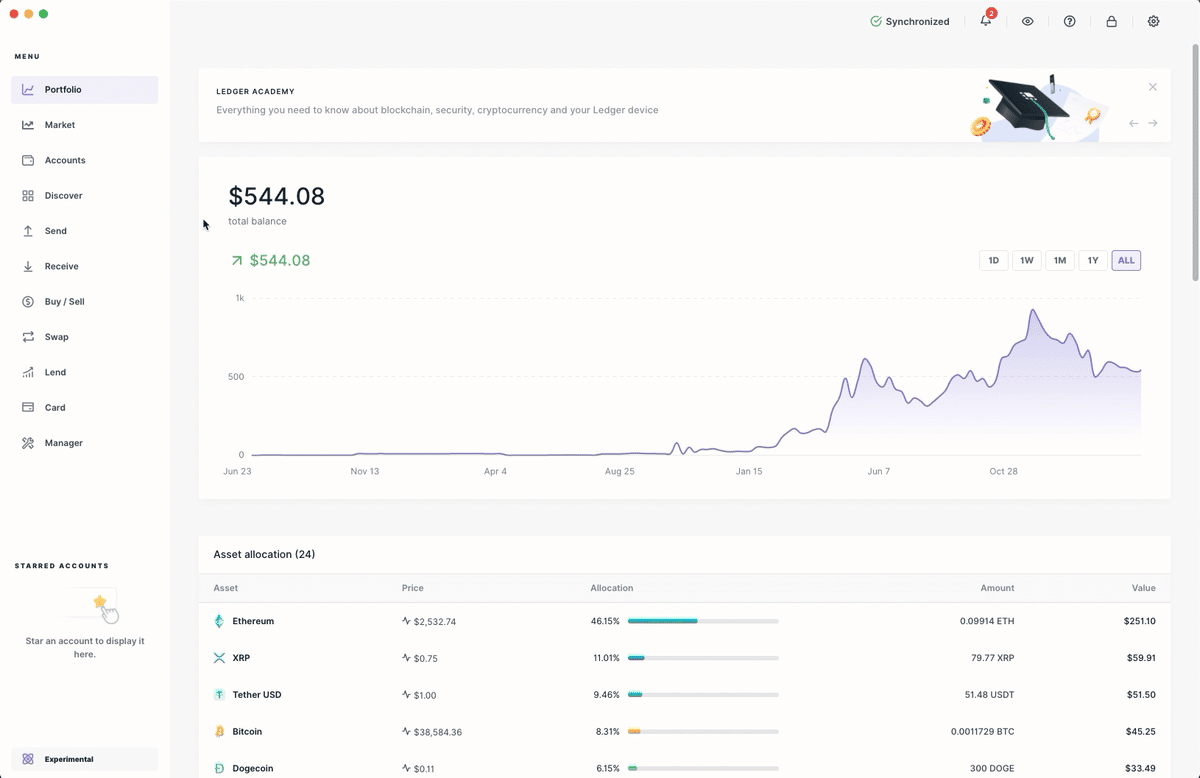Click the Swap arrows icon
Screen dimensions: 1200x778
[28, 337]
